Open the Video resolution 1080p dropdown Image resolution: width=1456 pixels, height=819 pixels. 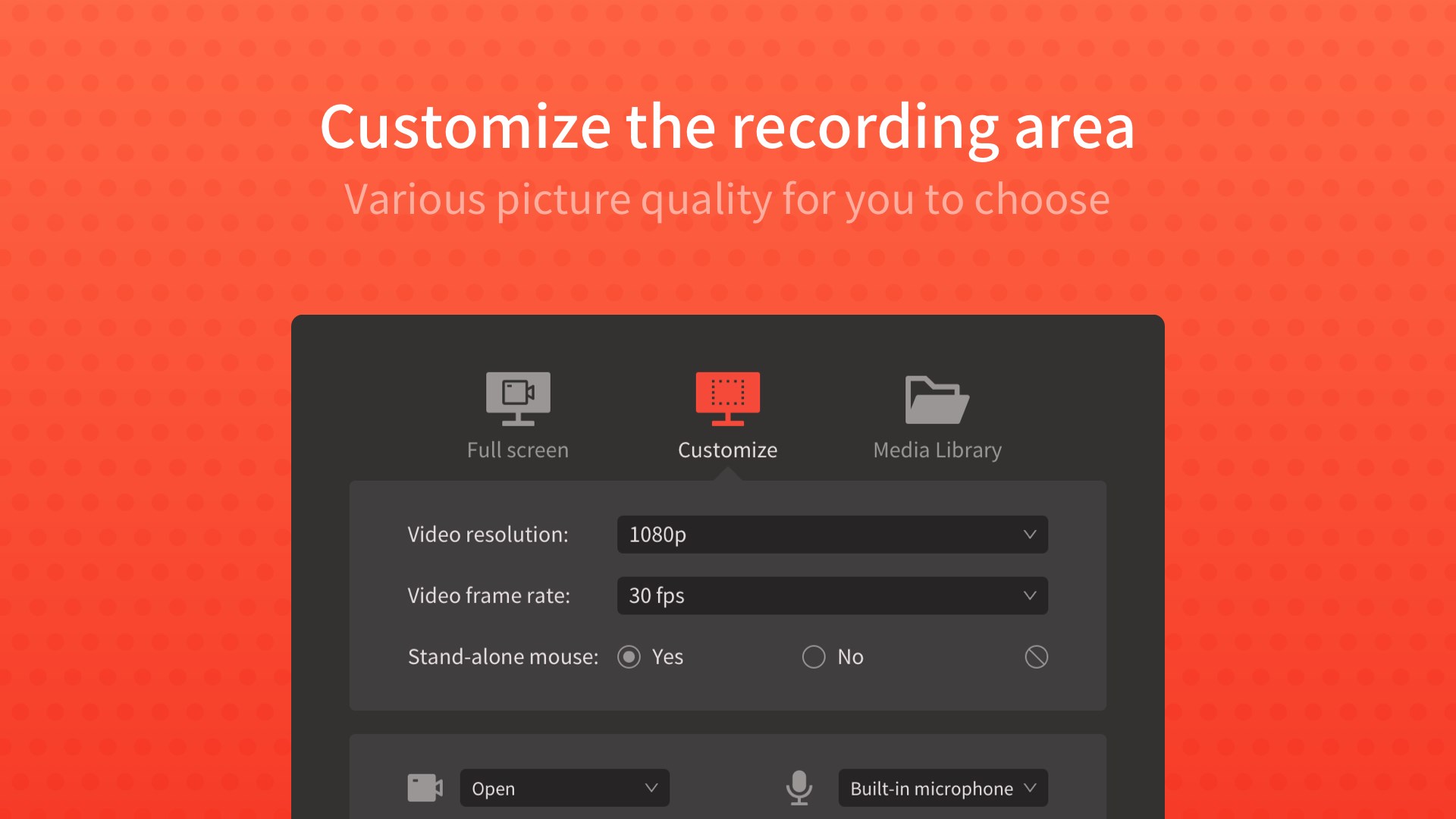(833, 535)
